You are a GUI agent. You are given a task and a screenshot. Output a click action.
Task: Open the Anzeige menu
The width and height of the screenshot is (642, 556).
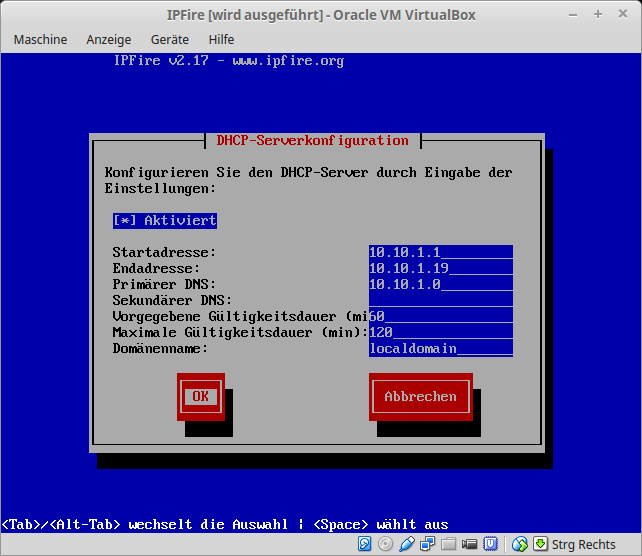(109, 40)
